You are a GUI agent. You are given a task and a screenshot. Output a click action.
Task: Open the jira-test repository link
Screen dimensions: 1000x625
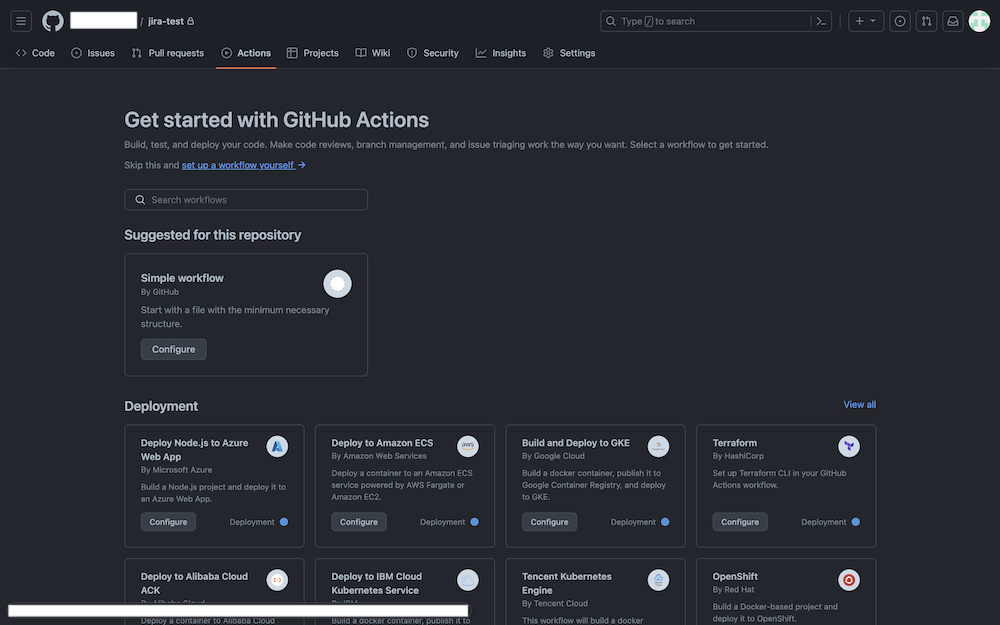point(166,21)
